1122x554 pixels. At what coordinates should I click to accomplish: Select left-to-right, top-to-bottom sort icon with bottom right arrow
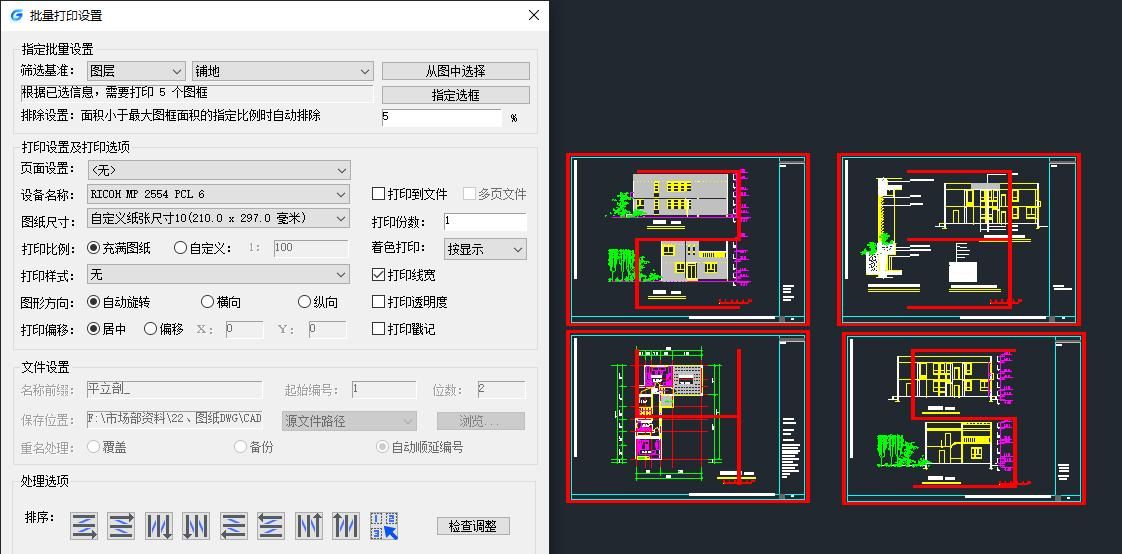(84, 526)
